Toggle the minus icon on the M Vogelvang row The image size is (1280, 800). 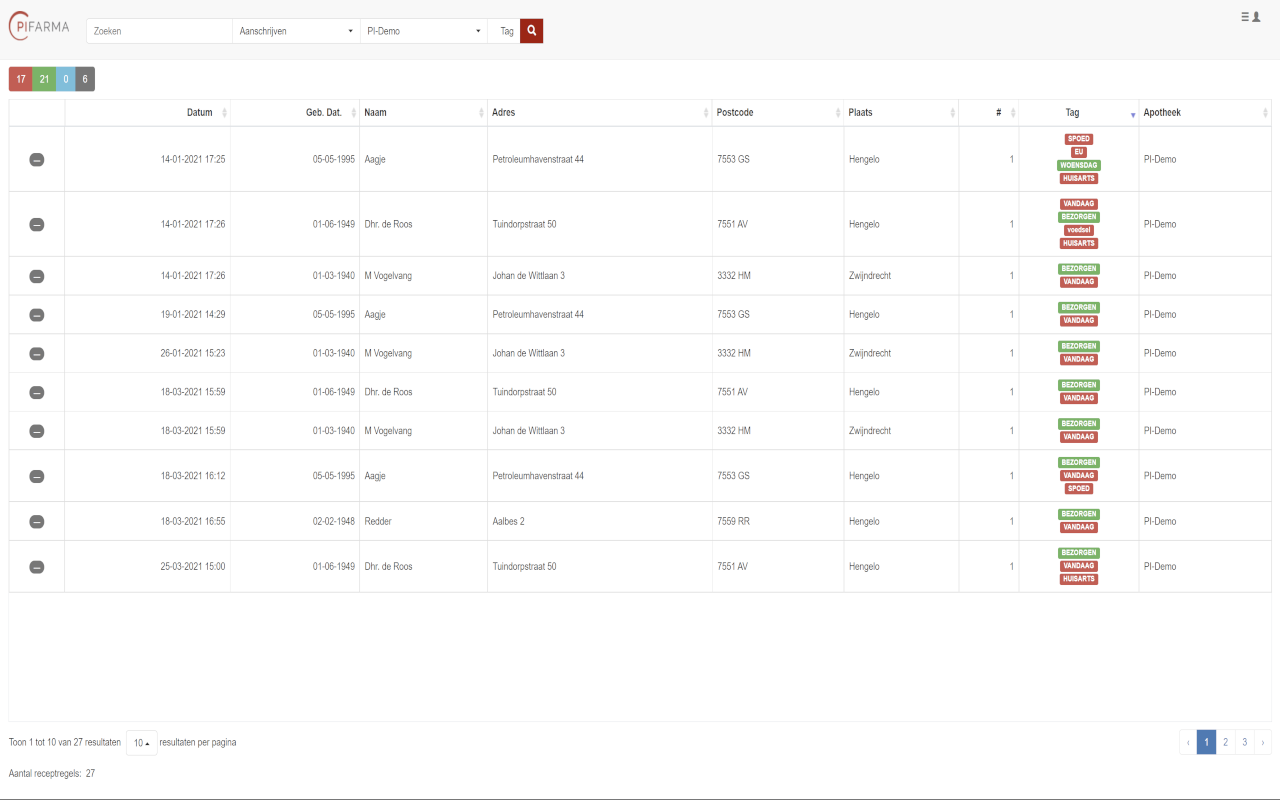tap(37, 275)
